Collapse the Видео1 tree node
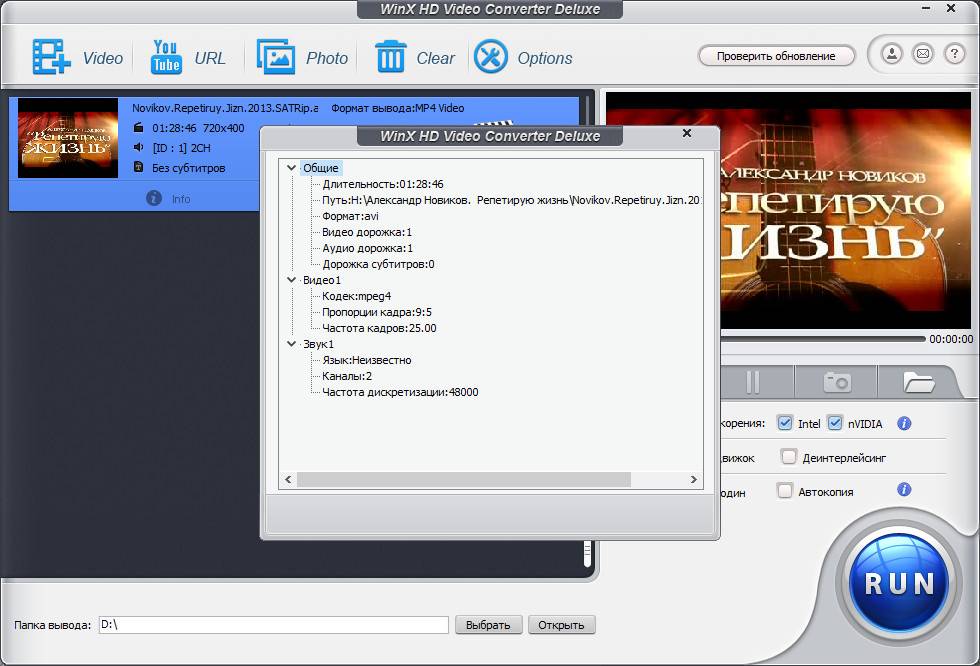980x666 pixels. coord(291,280)
